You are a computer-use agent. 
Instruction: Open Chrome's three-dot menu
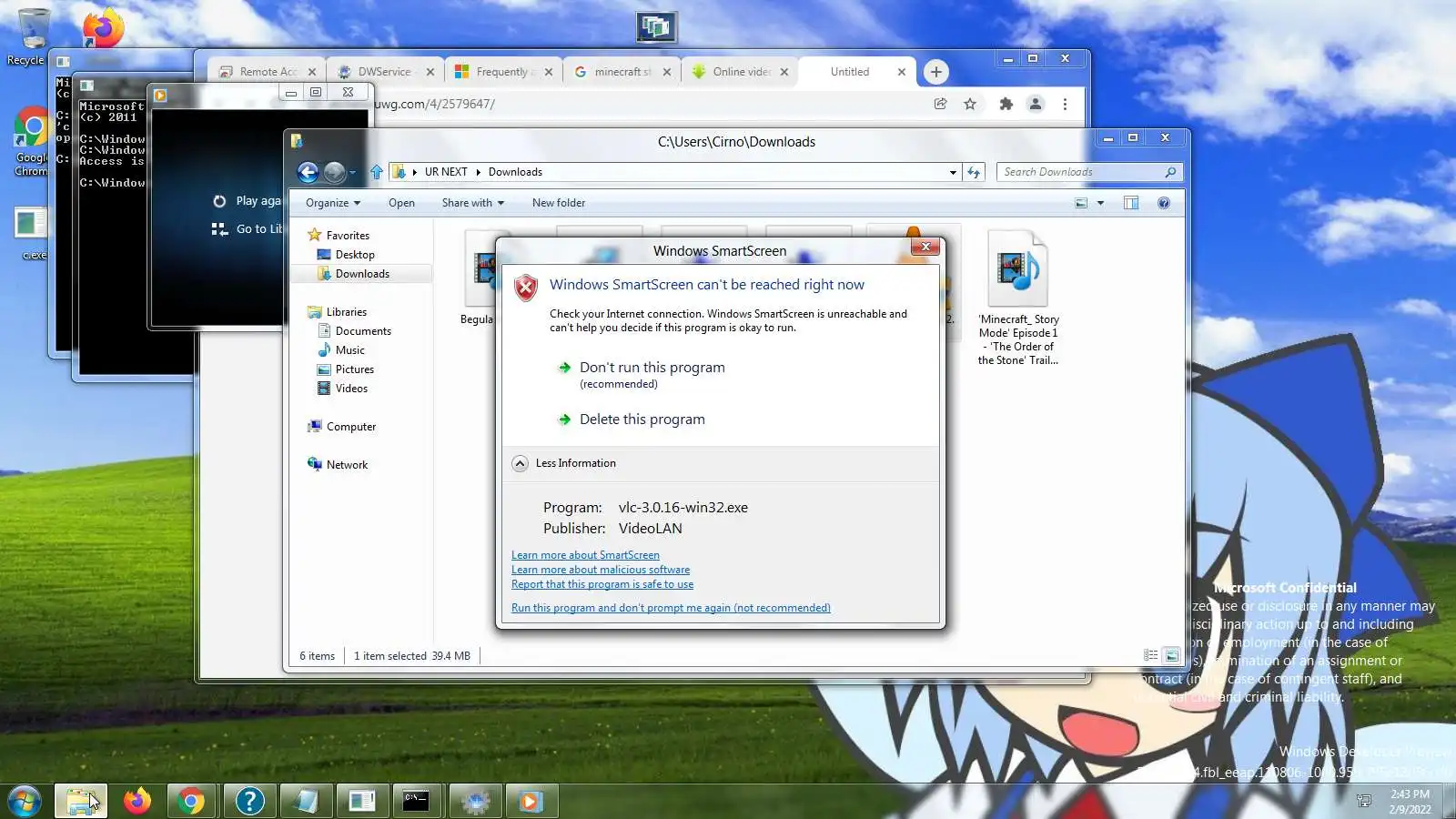(x=1065, y=104)
